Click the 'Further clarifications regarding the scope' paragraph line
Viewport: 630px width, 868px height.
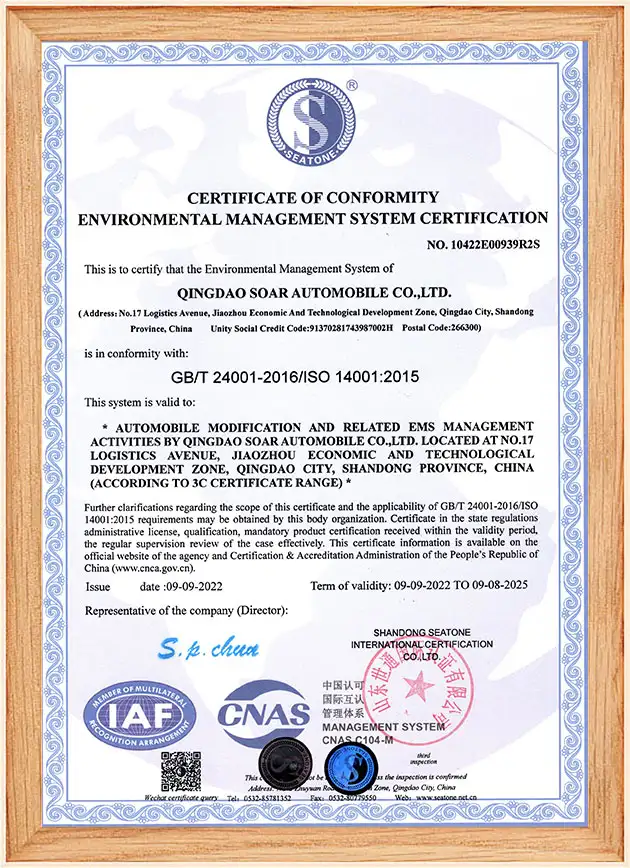tap(311, 507)
